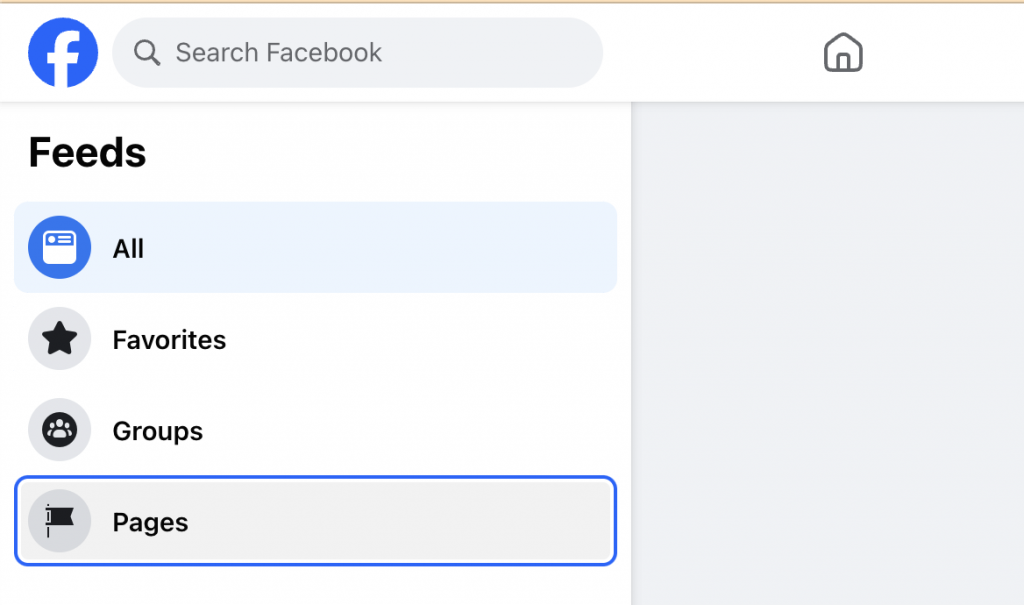
Task: Click the magnifying glass search icon
Action: pos(146,52)
